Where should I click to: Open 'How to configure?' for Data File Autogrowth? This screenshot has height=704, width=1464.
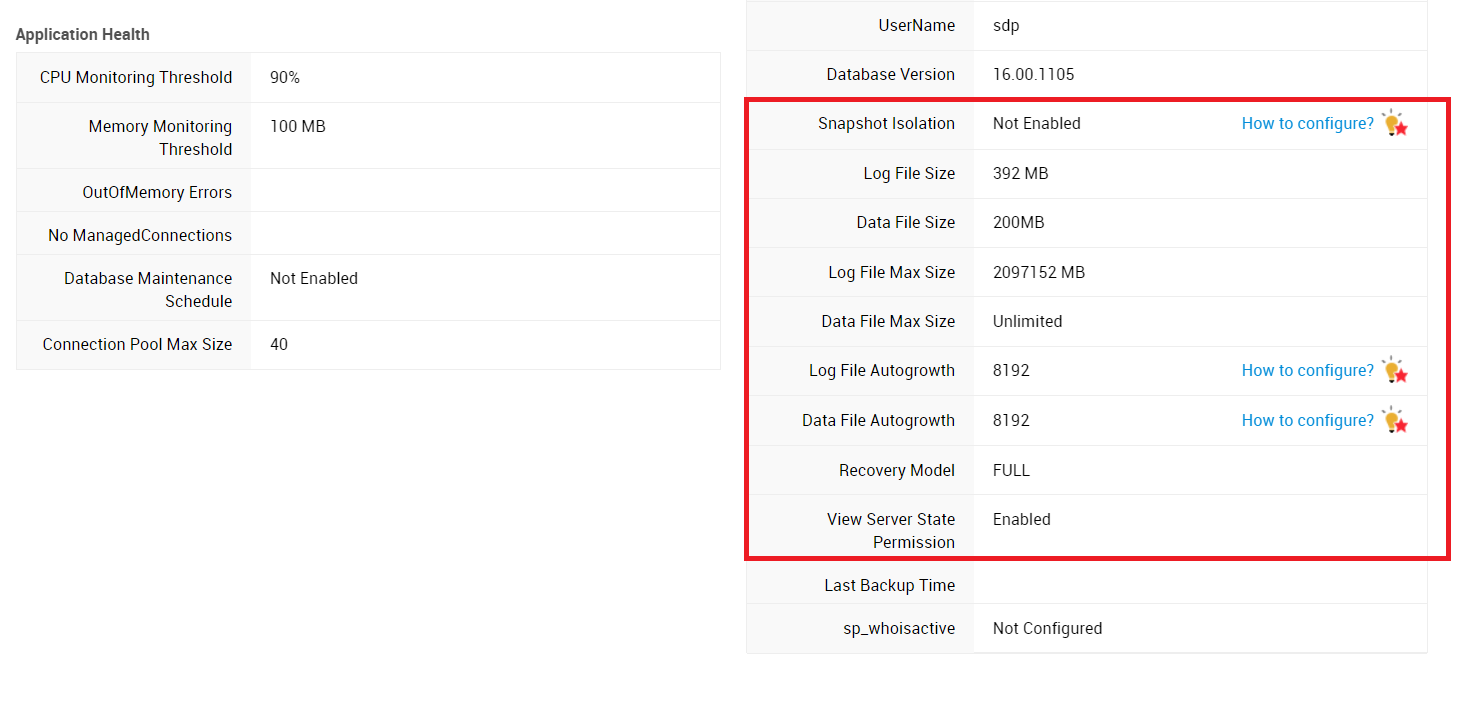pyautogui.click(x=1307, y=421)
